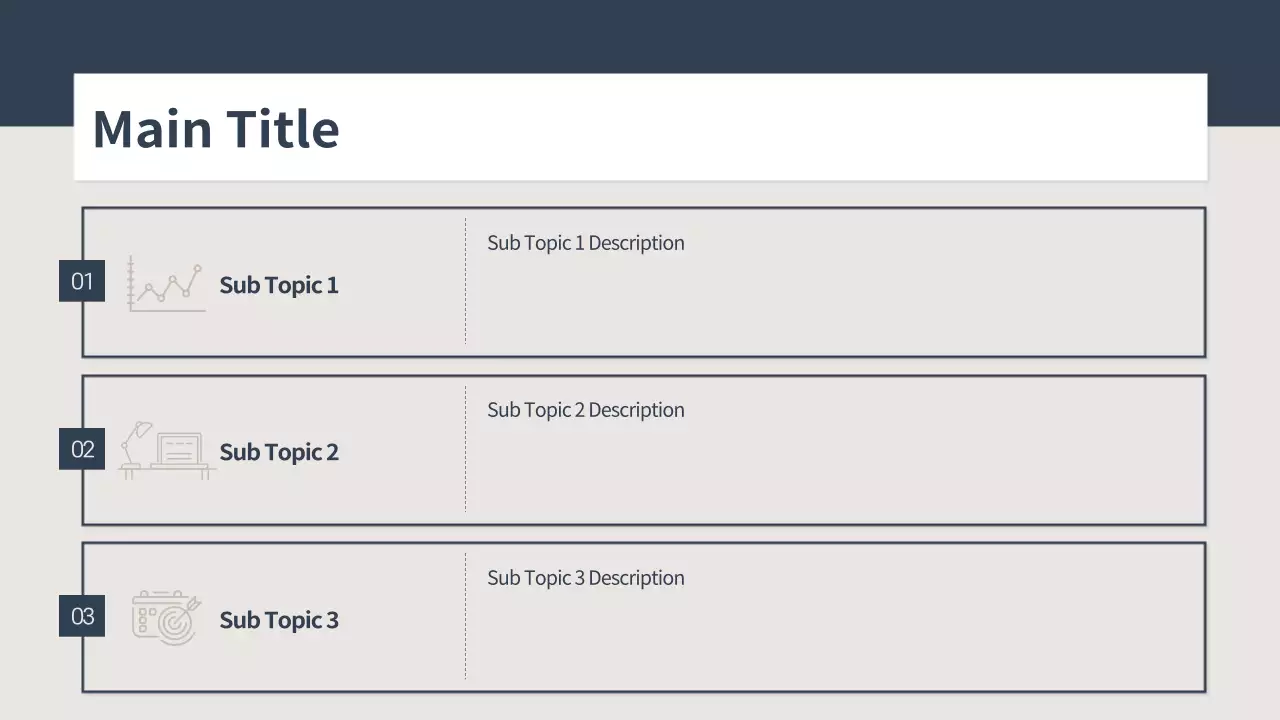Screen dimensions: 1280x720
Task: Select the Sub Topic 1 label
Action: [279, 285]
